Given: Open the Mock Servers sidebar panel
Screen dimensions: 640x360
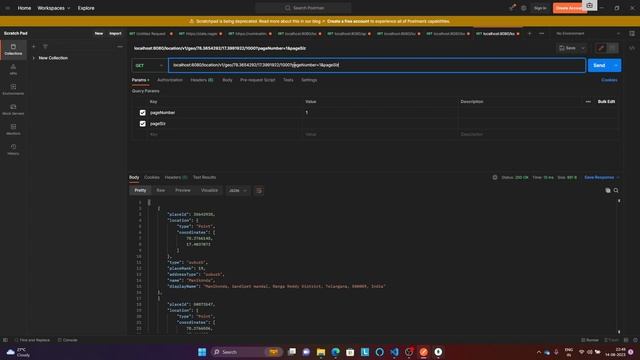Looking at the screenshot, I should pos(13,109).
